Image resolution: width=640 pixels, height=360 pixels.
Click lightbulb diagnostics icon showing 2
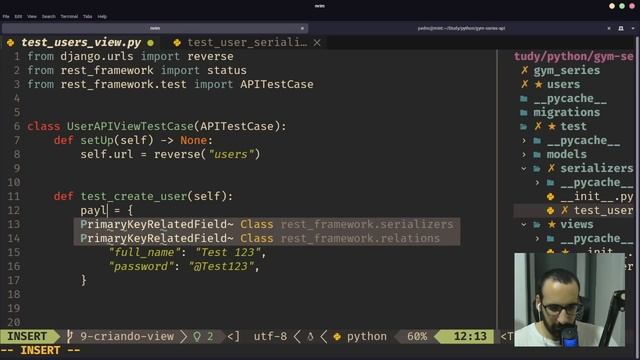pos(197,336)
